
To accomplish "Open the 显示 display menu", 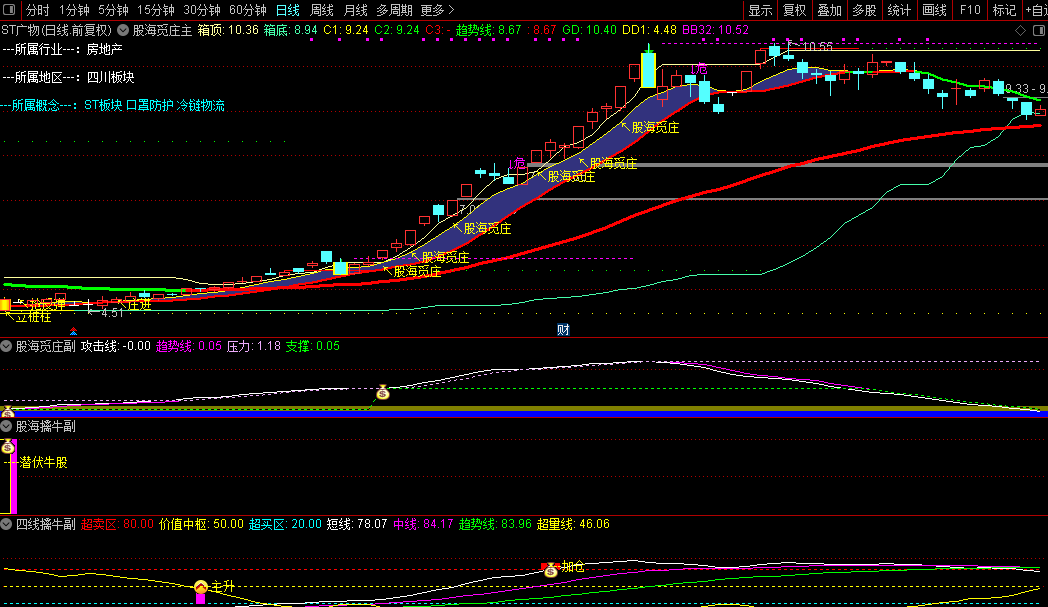I will click(x=761, y=10).
